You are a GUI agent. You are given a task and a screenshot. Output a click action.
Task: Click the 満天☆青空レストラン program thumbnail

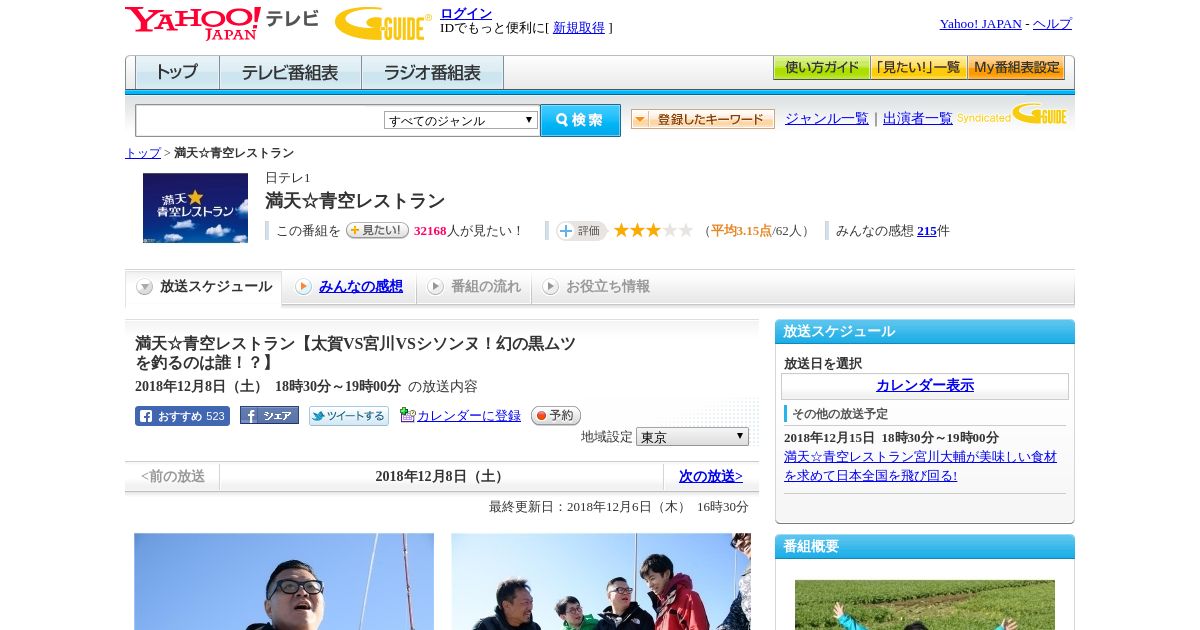coord(195,208)
